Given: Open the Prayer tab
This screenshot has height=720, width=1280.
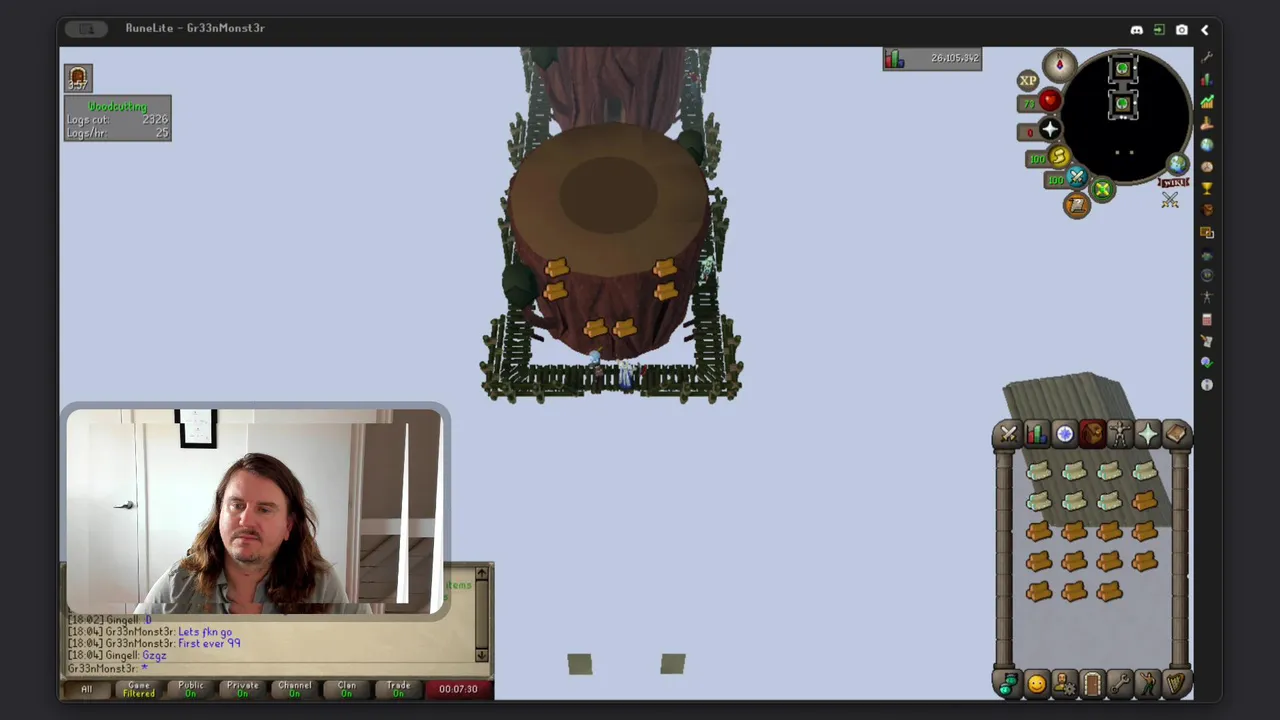Looking at the screenshot, I should pyautogui.click(x=1148, y=434).
